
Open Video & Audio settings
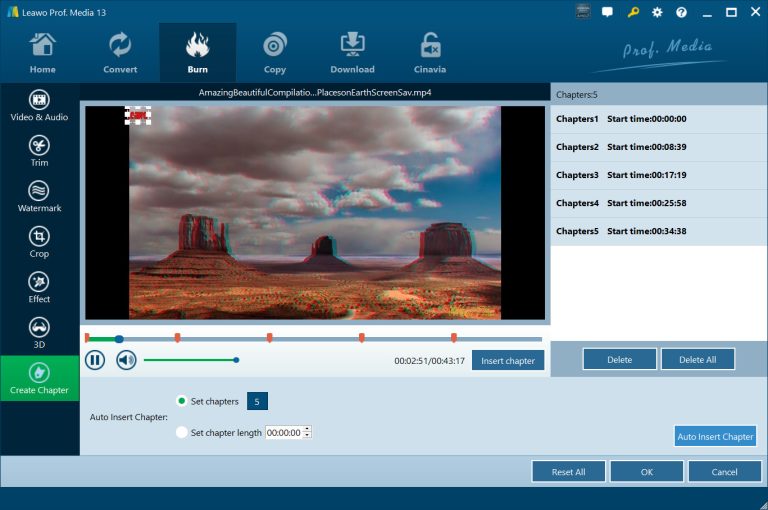[39, 106]
